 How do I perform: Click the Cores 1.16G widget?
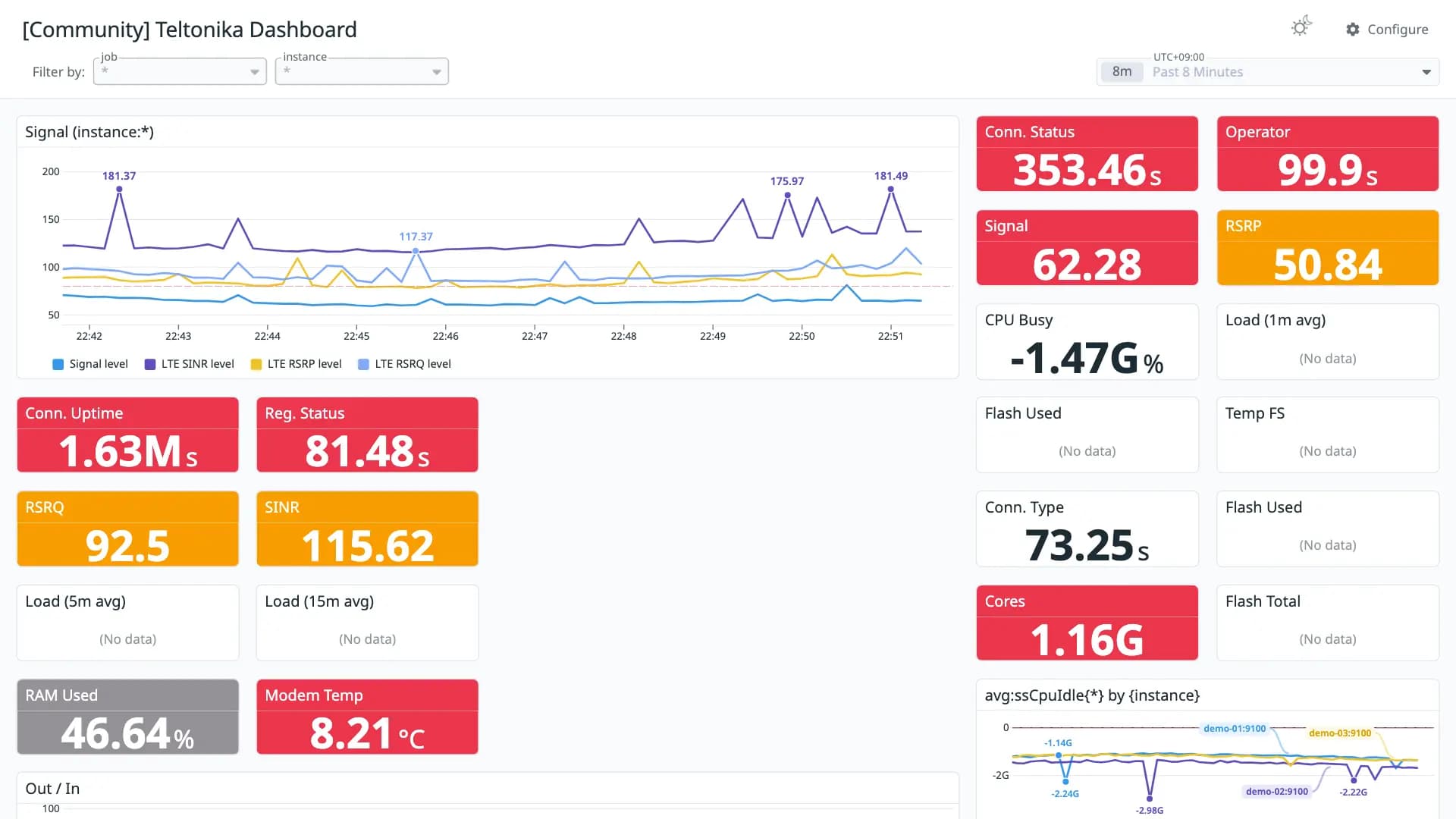(1087, 623)
